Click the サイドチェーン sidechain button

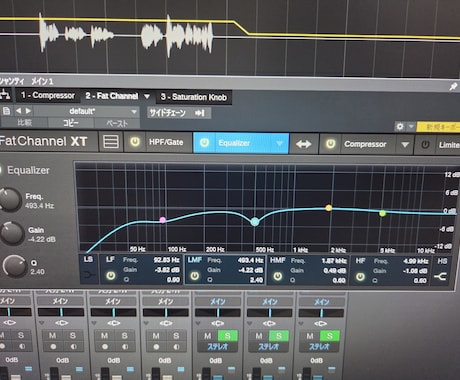179,113
